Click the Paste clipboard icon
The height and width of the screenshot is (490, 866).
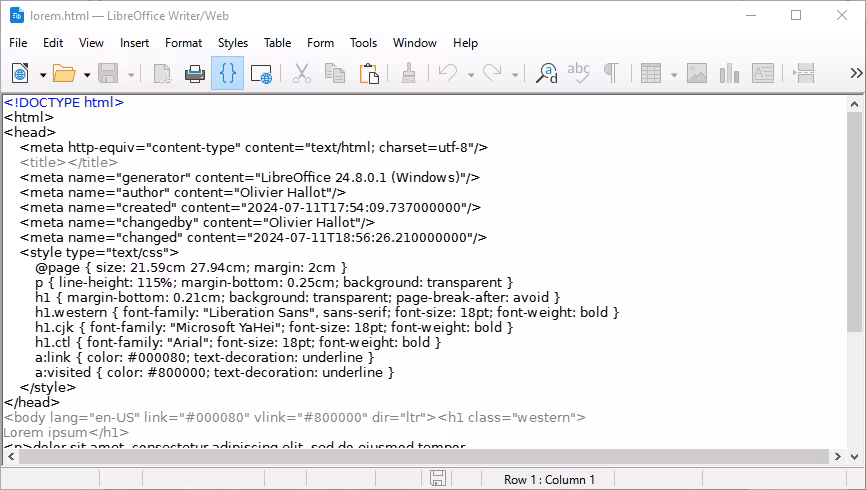369,73
